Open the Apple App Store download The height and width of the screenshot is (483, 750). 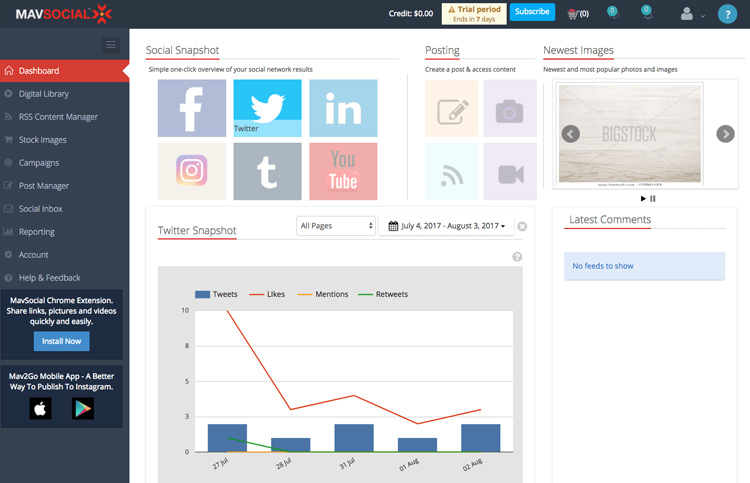tap(40, 408)
